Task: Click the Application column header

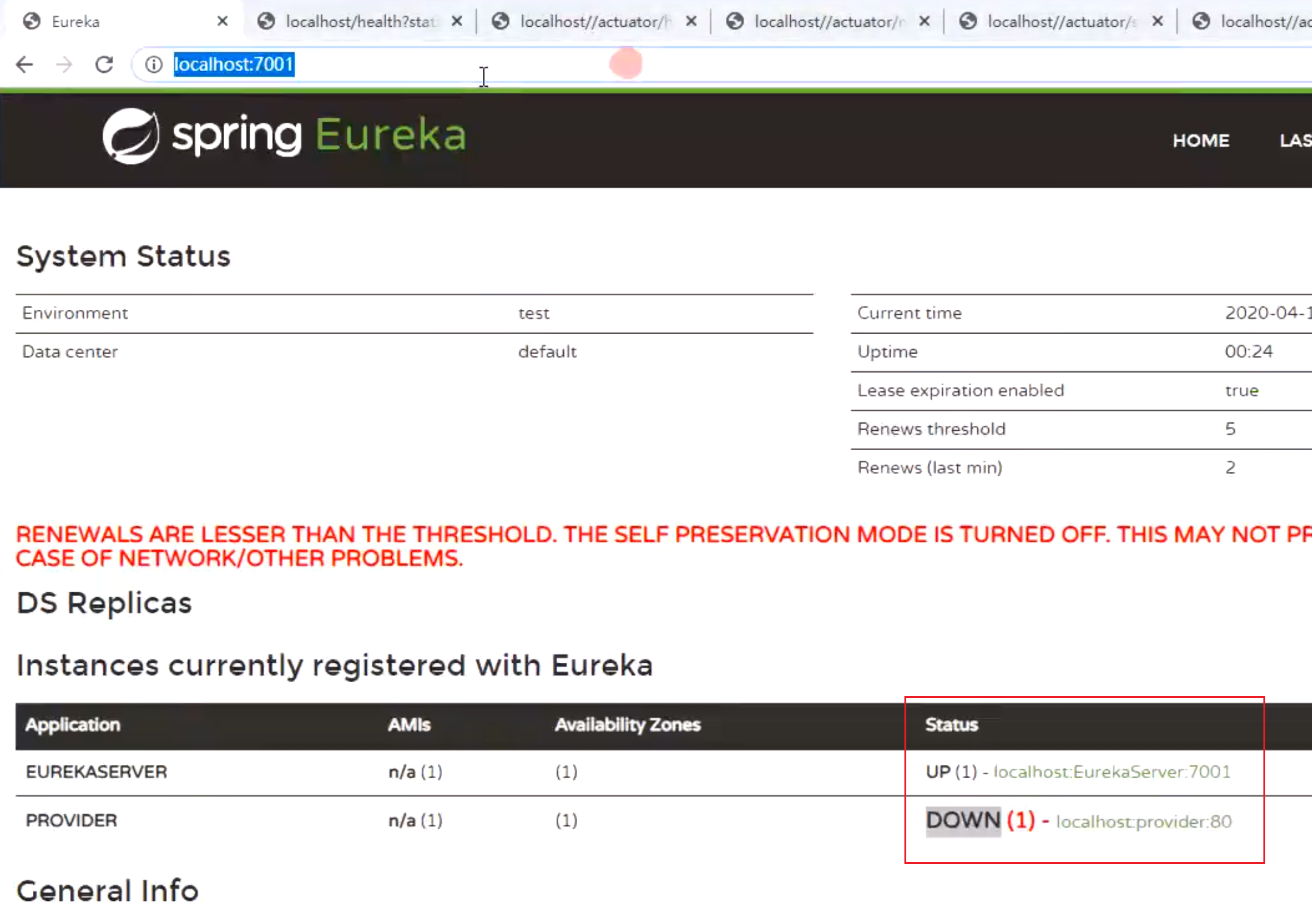Action: (73, 724)
